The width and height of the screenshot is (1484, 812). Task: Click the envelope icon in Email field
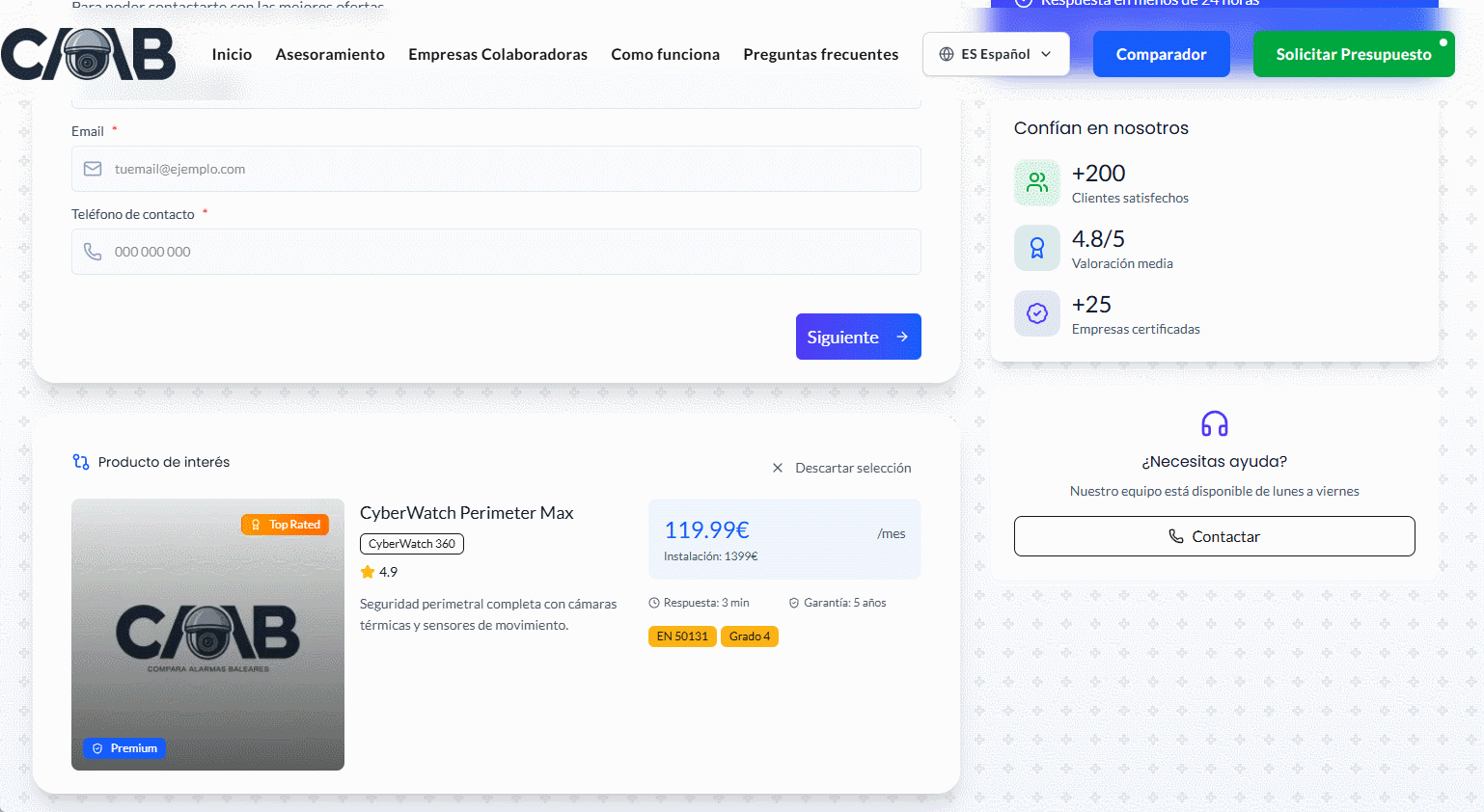tap(93, 169)
